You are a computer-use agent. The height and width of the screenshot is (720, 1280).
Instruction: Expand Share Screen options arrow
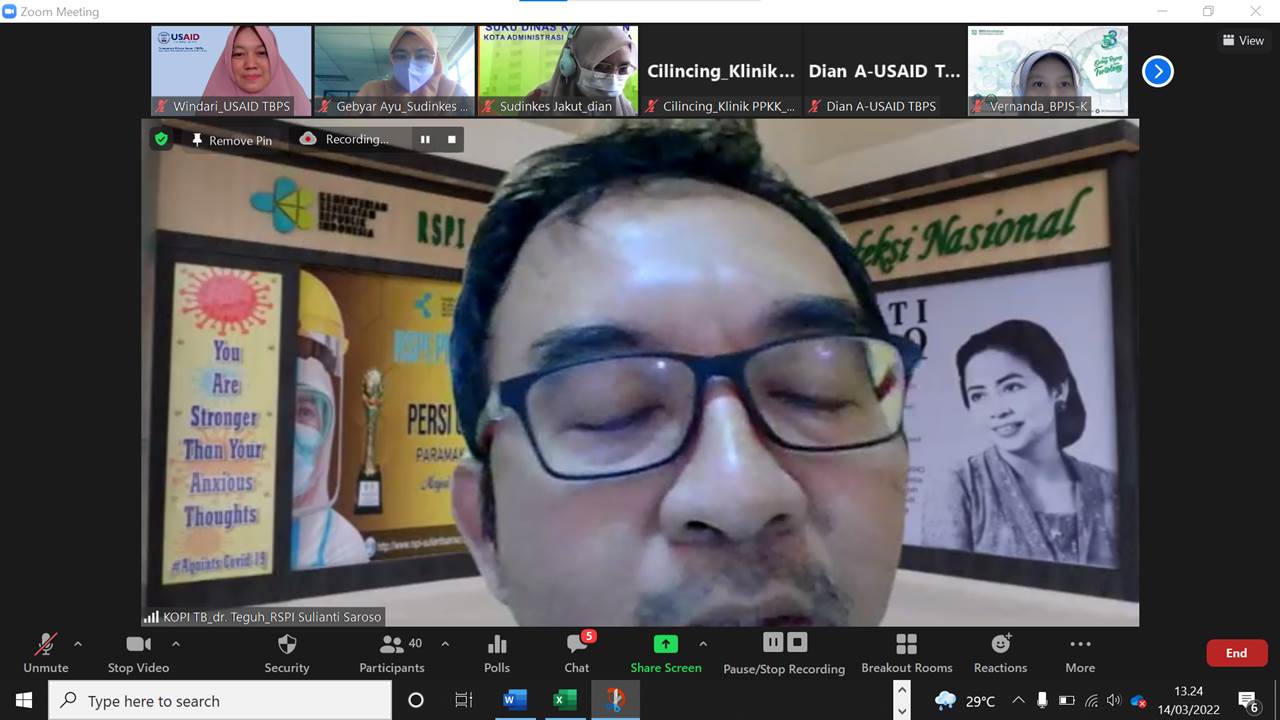point(703,644)
